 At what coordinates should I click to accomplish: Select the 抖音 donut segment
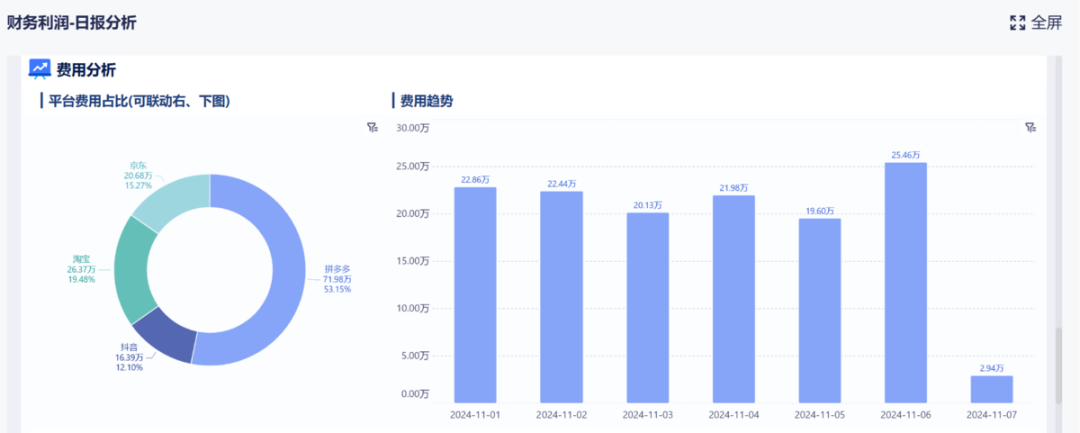point(164,337)
